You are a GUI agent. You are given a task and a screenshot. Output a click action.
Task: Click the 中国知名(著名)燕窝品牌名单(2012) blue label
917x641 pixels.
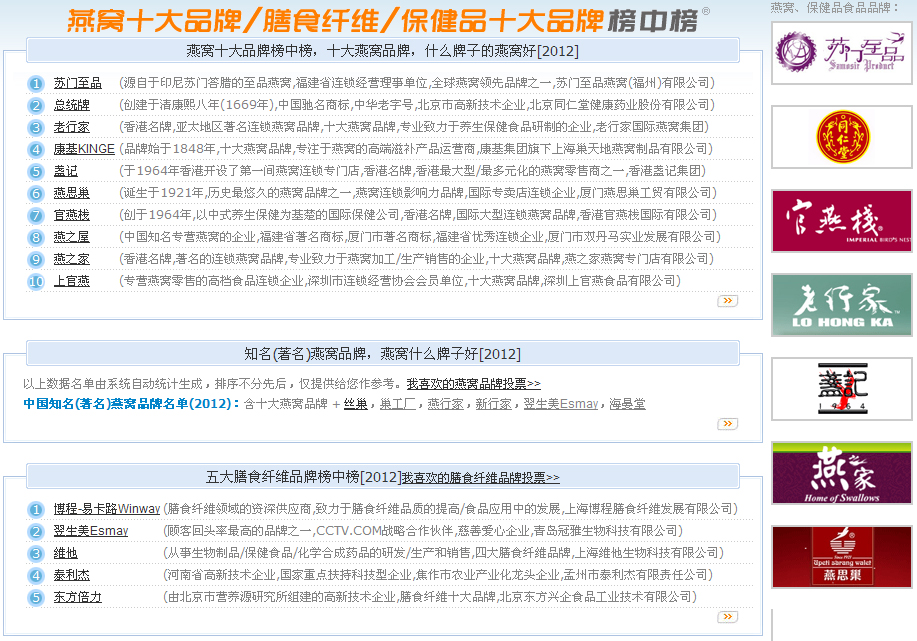pyautogui.click(x=131, y=404)
